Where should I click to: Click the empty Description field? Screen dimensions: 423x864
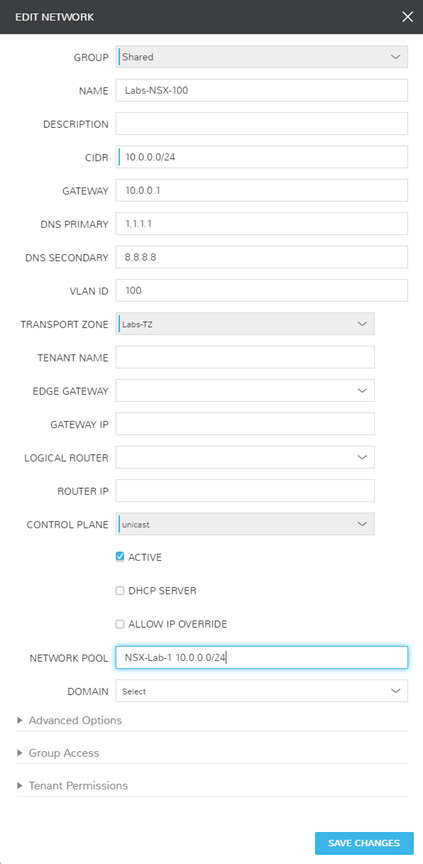262,123
